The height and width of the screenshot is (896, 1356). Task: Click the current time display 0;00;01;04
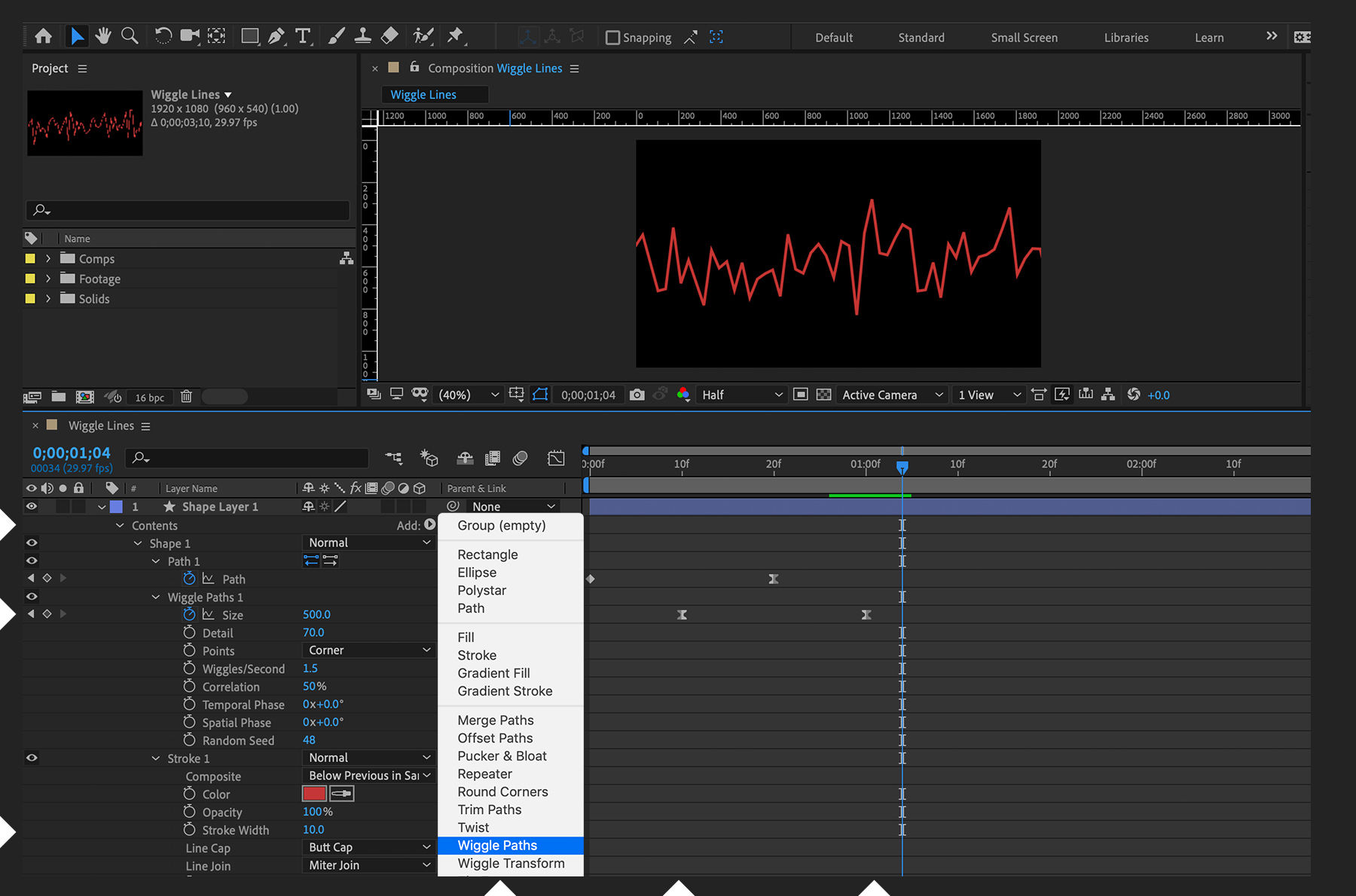pyautogui.click(x=71, y=453)
